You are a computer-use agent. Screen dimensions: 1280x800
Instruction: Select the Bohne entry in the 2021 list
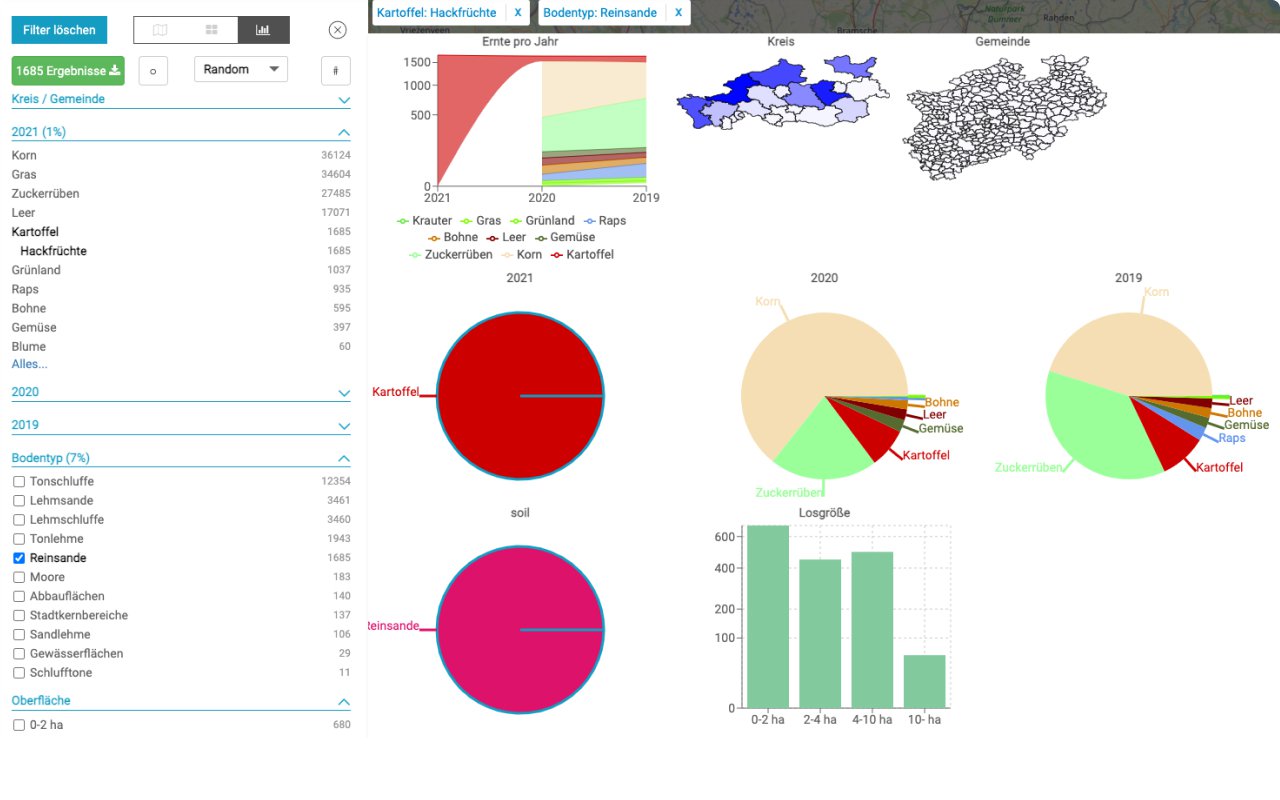tap(181, 308)
